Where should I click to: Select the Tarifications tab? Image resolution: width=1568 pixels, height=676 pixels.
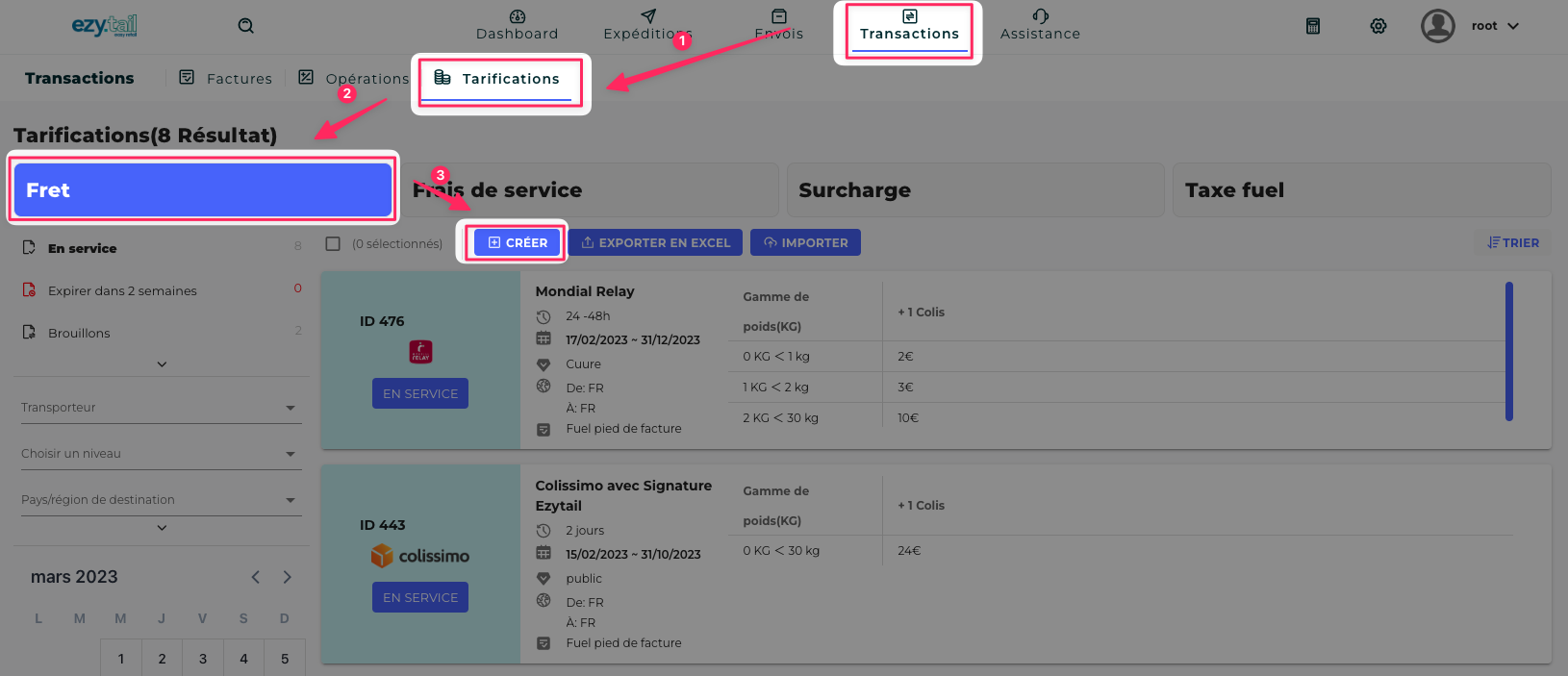coord(497,78)
